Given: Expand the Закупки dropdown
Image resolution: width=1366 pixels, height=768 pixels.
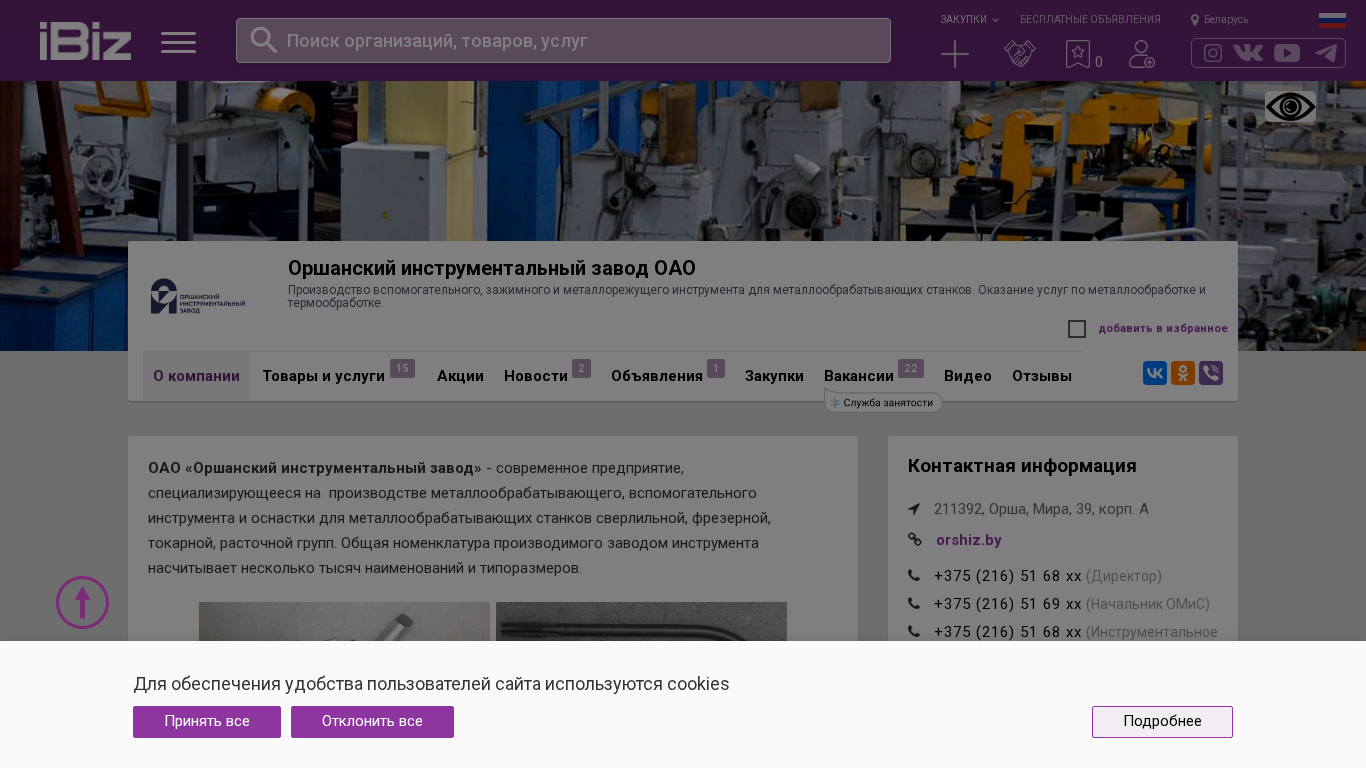Looking at the screenshot, I should (x=969, y=20).
